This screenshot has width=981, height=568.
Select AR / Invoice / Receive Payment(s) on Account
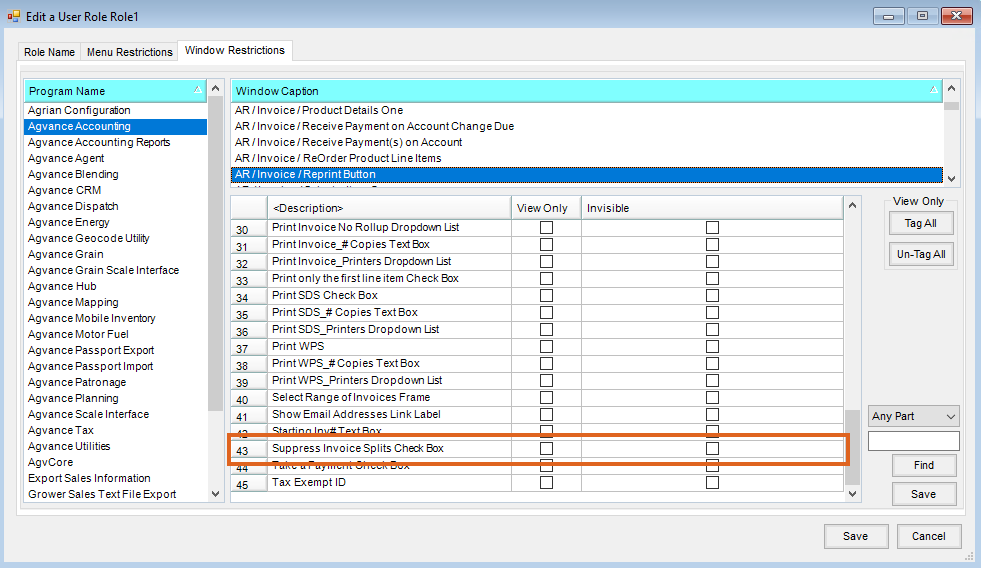pyautogui.click(x=587, y=142)
